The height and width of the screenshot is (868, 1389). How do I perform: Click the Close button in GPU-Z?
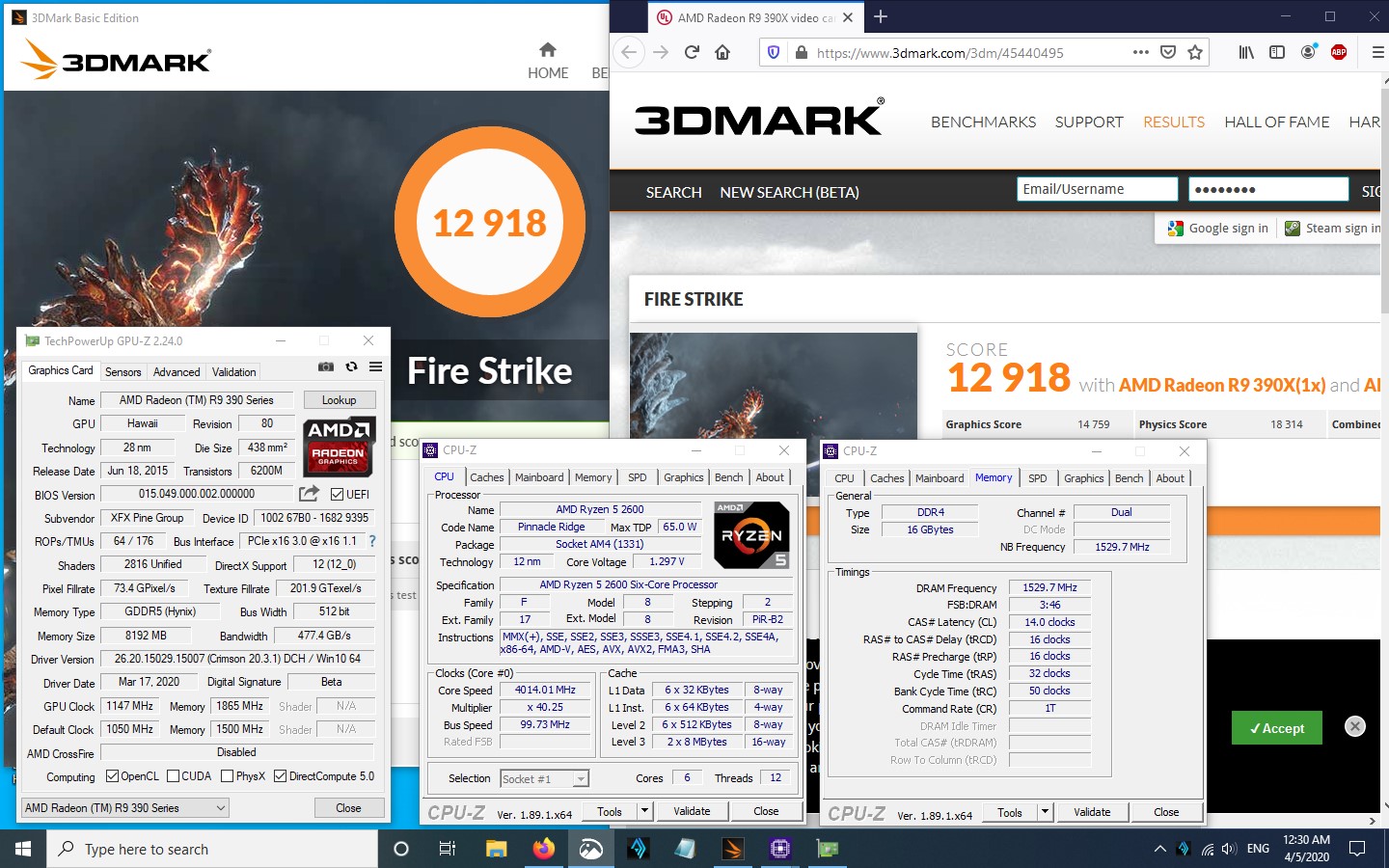(348, 808)
